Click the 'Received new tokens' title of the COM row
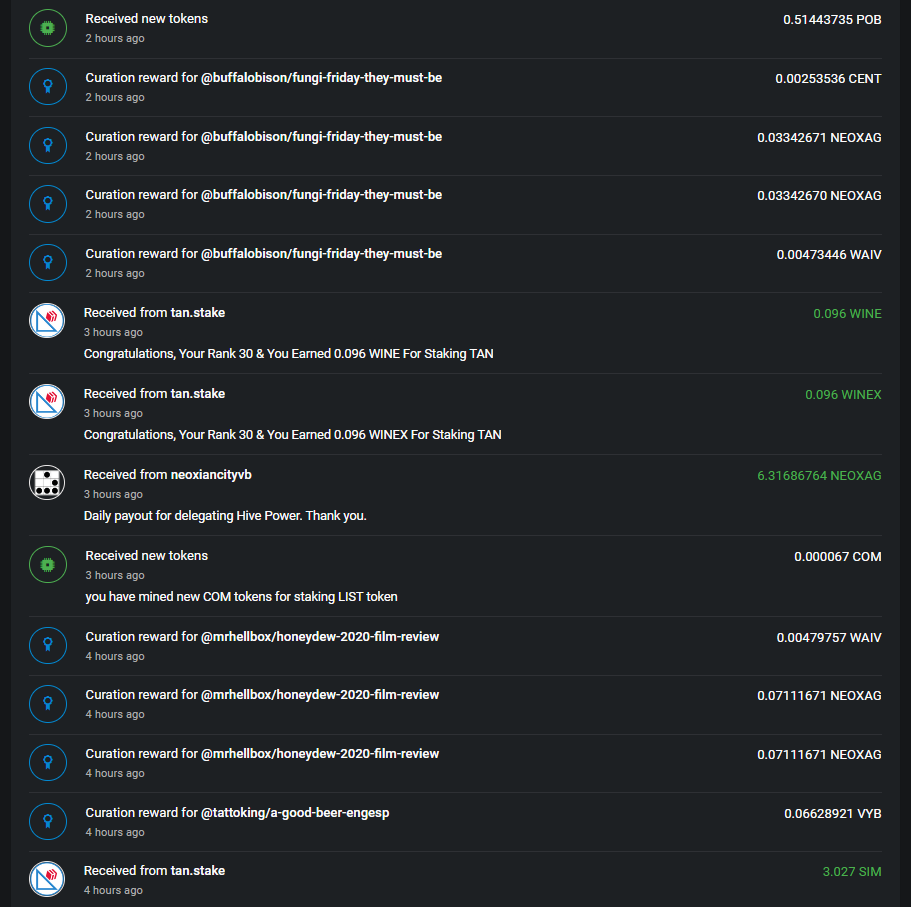The height and width of the screenshot is (907, 911). tap(146, 555)
